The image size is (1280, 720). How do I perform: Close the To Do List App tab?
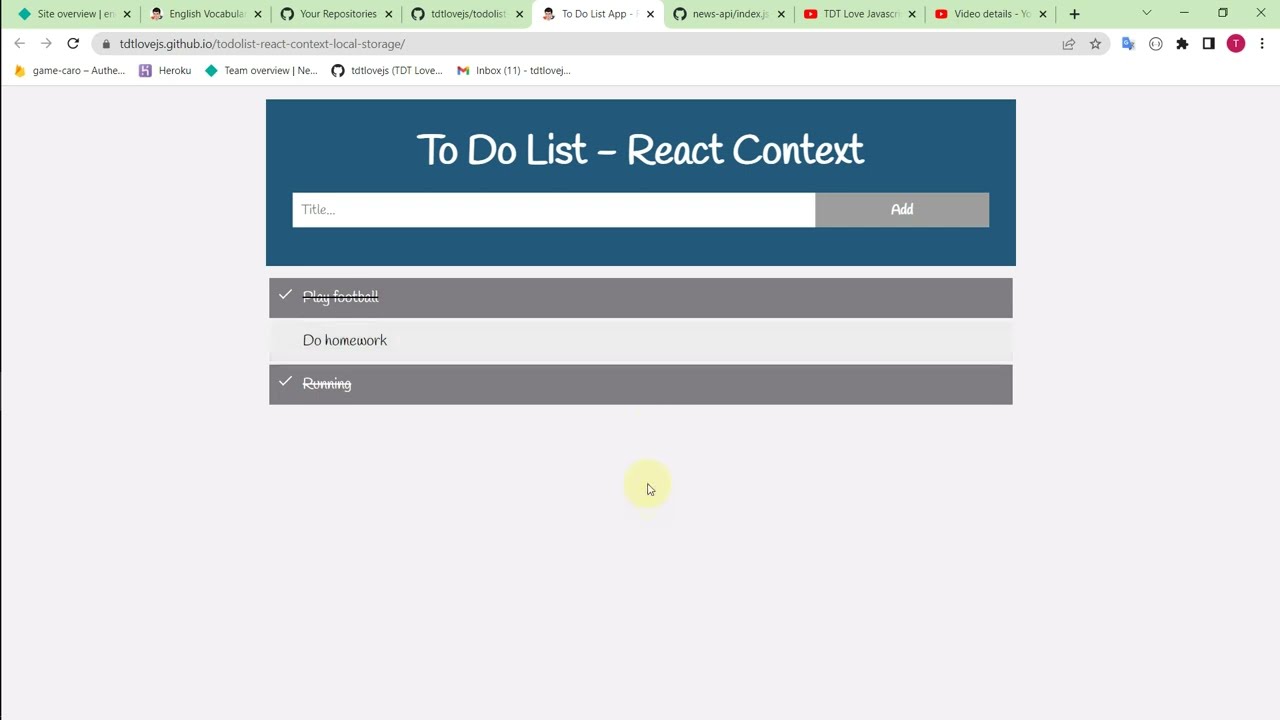click(x=651, y=14)
